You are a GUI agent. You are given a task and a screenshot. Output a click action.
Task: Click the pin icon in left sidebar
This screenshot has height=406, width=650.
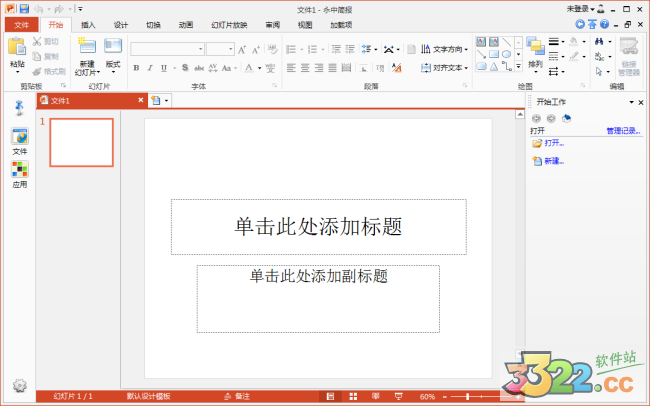(19, 108)
